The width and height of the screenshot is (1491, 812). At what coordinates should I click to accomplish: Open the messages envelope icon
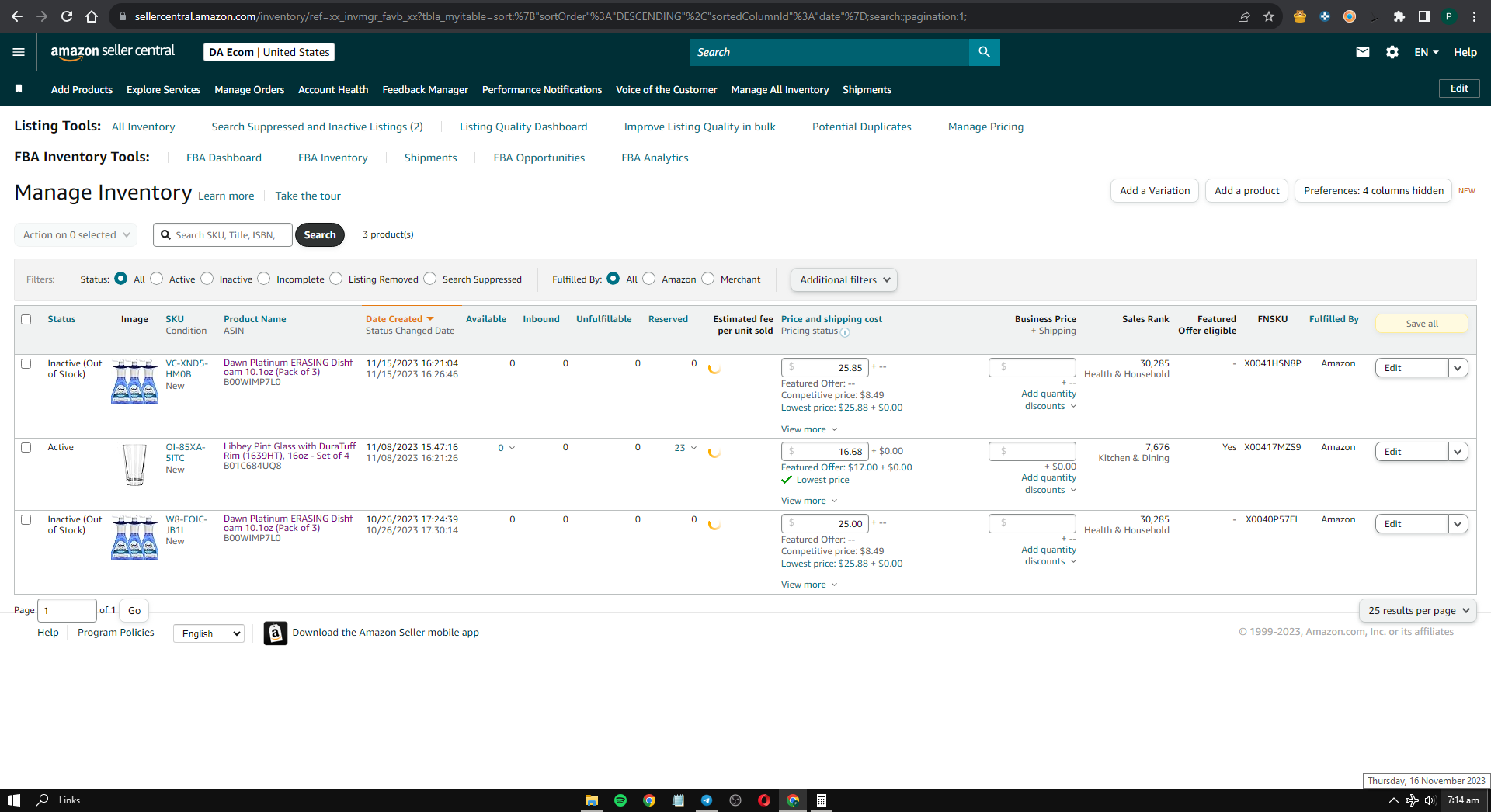(1363, 52)
